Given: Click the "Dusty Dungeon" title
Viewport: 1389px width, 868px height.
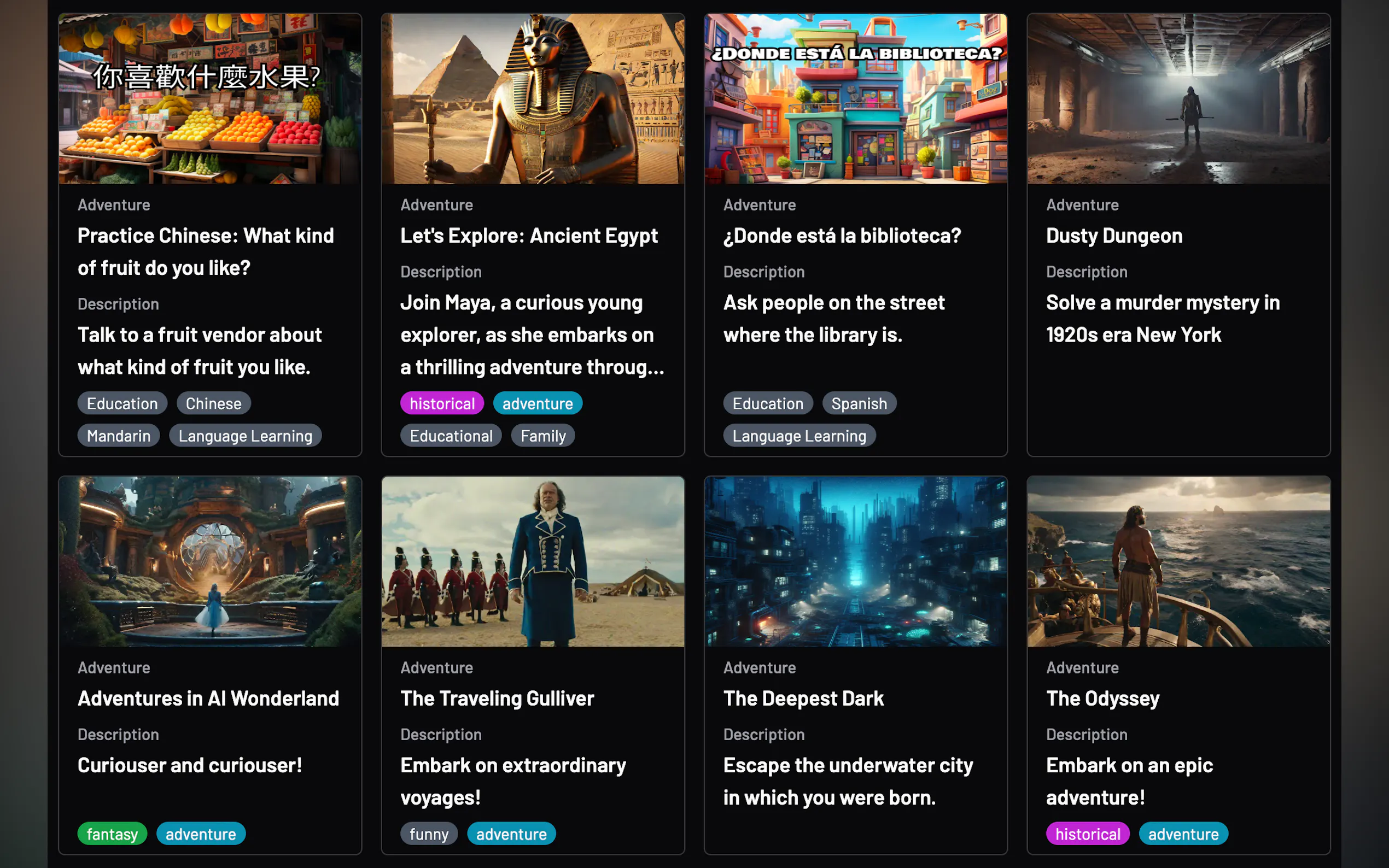Looking at the screenshot, I should (1114, 236).
